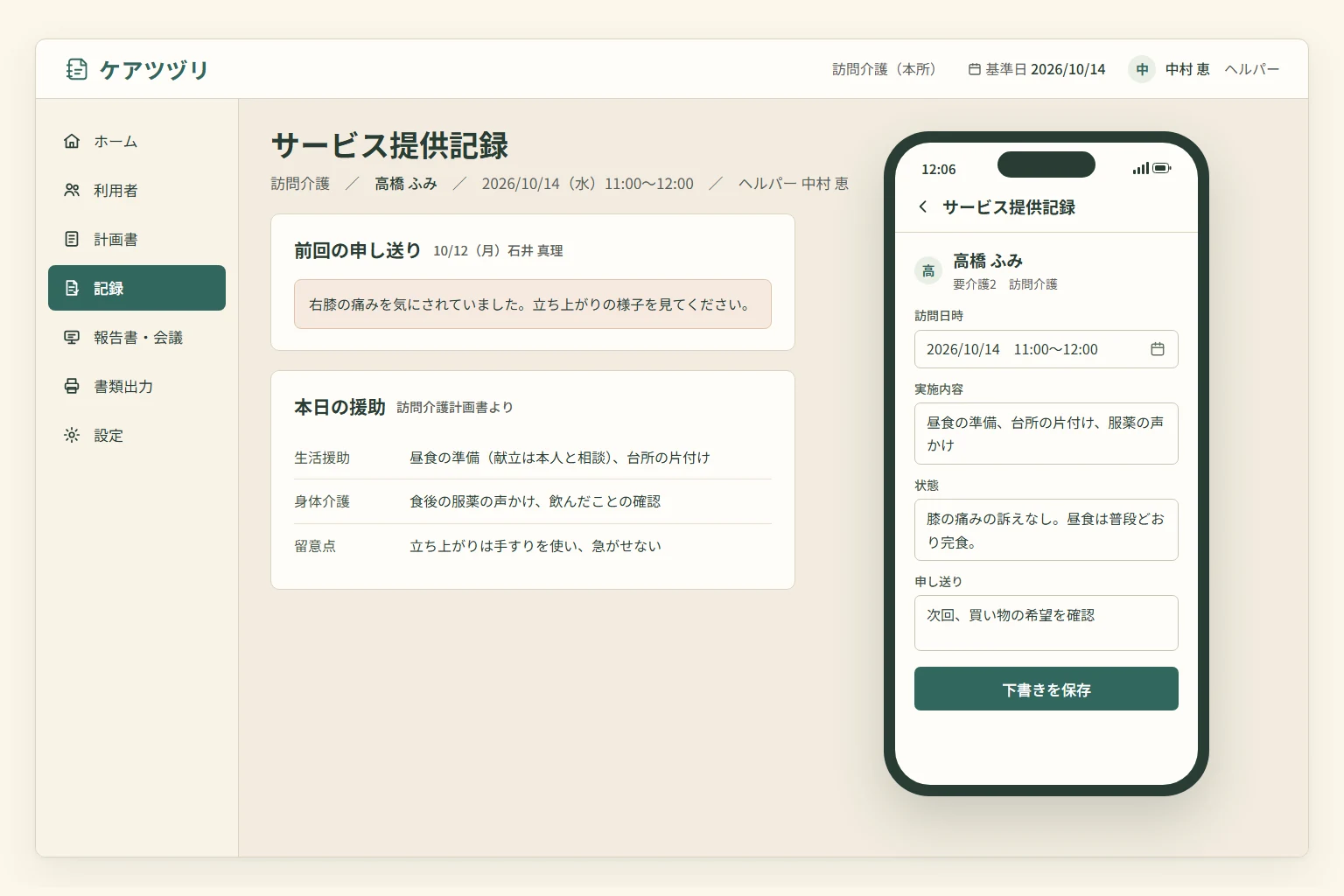Click the user name 中村 恵
Viewport: 1344px width, 896px height.
pyautogui.click(x=1187, y=69)
